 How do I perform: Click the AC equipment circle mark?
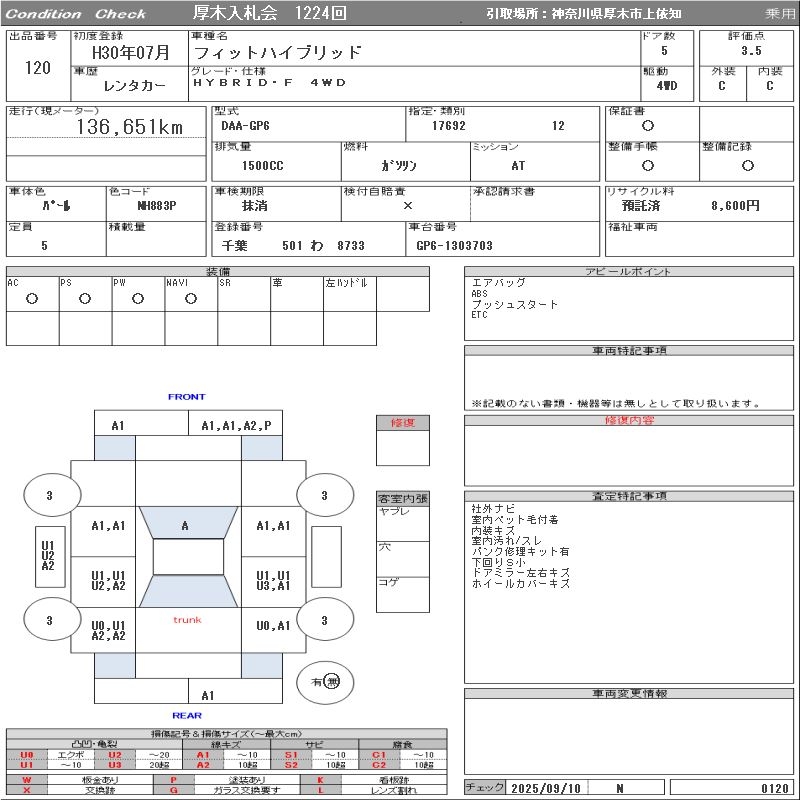tap(32, 298)
